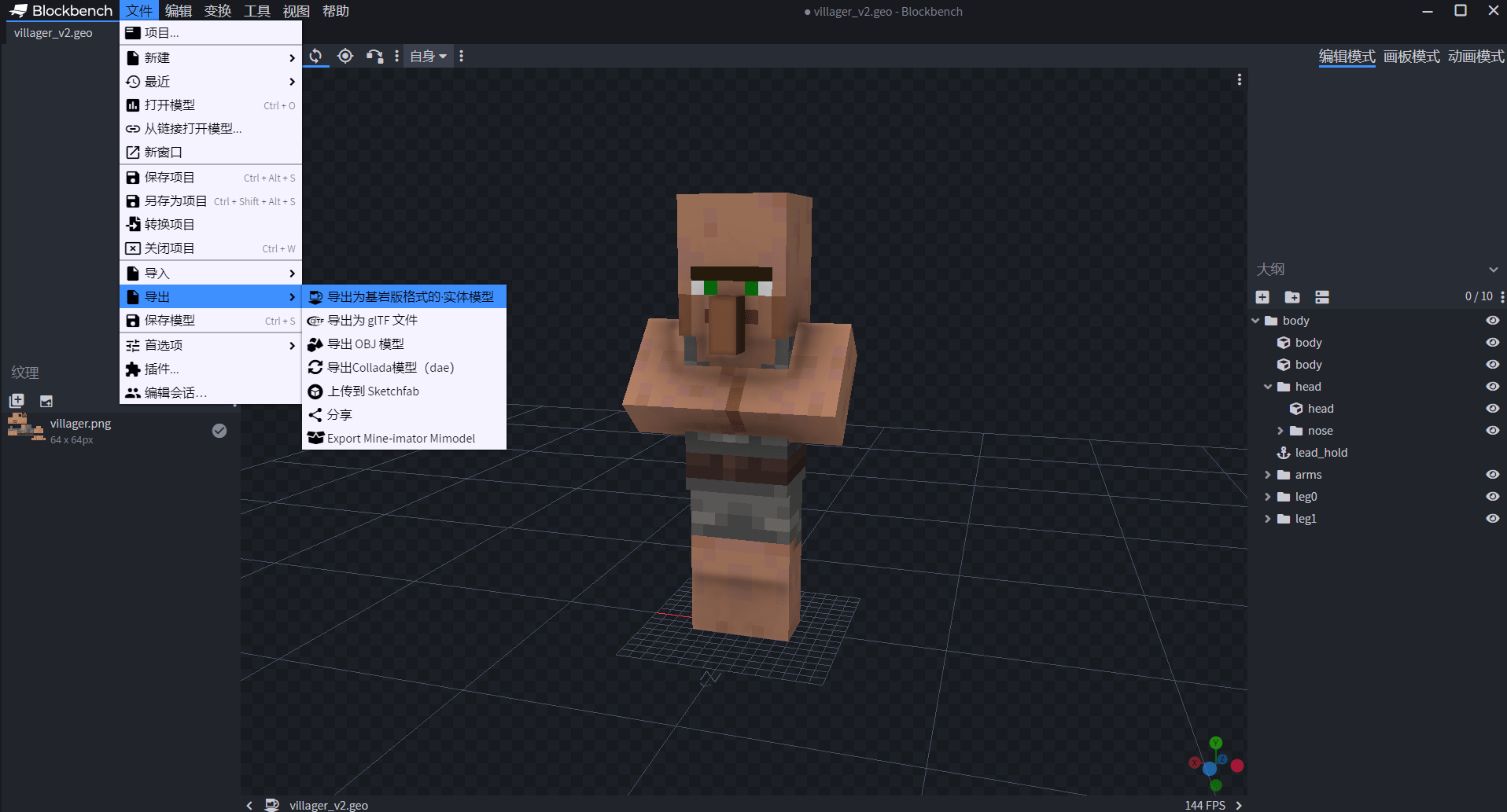Switch to 画板模式 paint mode
1507x812 pixels.
click(1411, 57)
